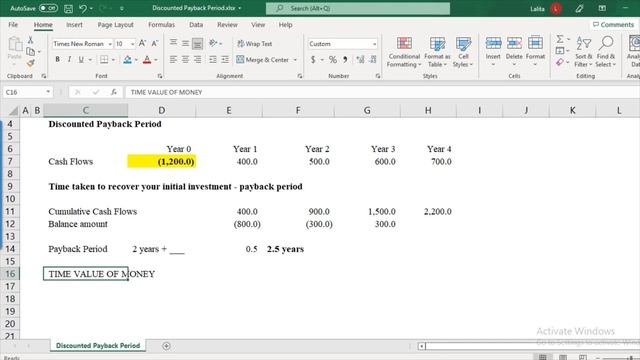Screen dimensions: 640x360
Task: Toggle Center horizontal alignment
Action: click(185, 60)
